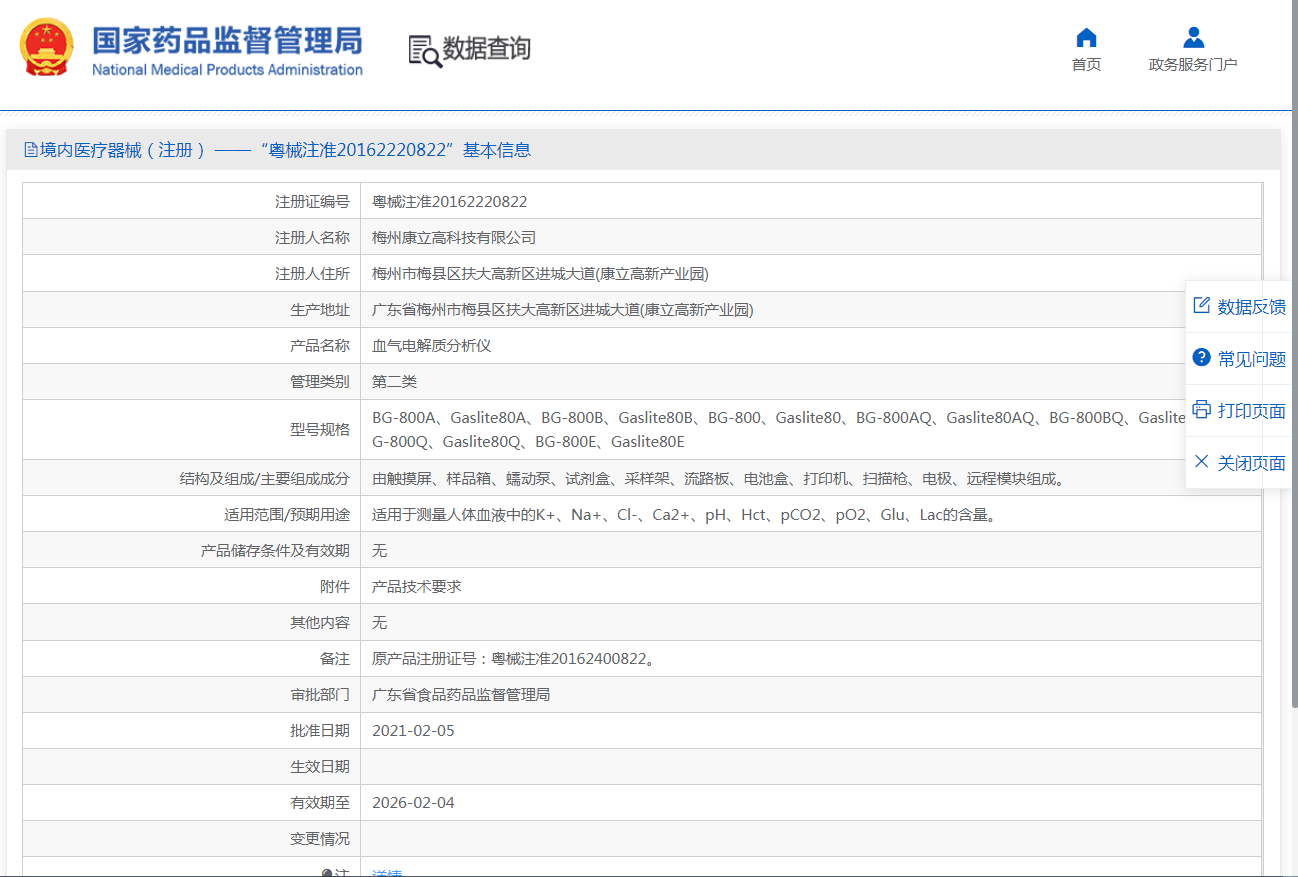Click the structure text starting 由触摸屏
This screenshot has height=877, width=1298.
(x=719, y=479)
